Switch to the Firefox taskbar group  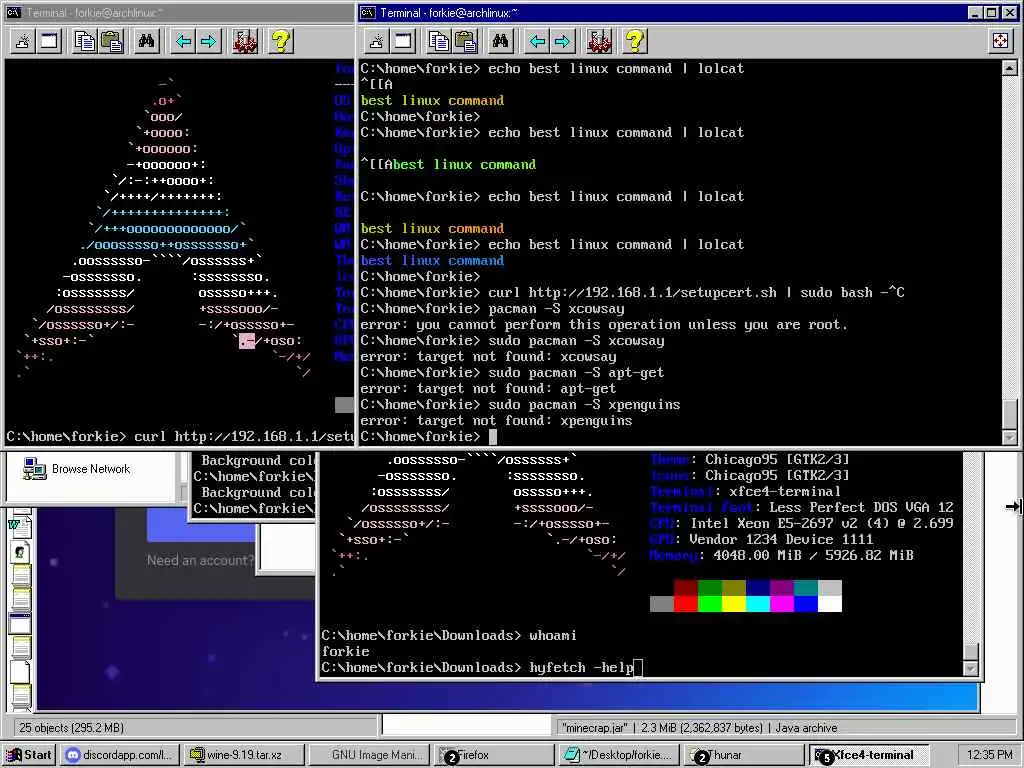coord(494,755)
